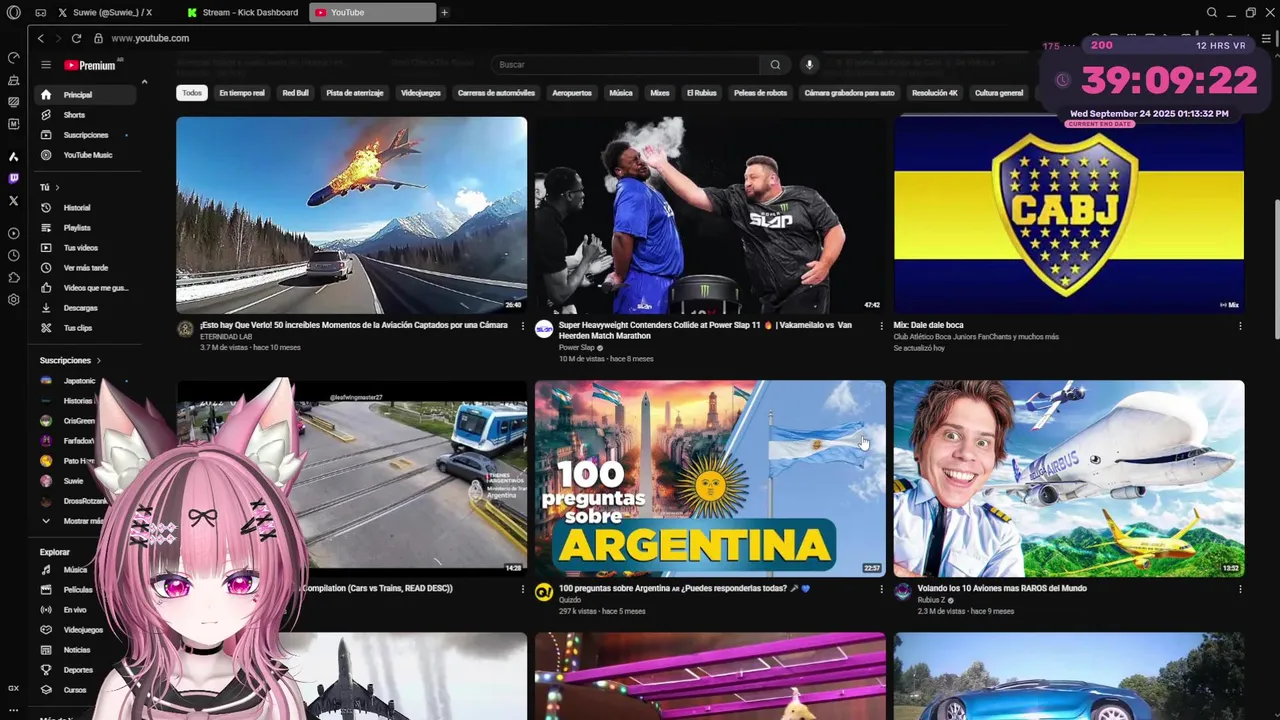
Task: Open options menu for Dale dale boca mix
Action: coord(1240,326)
